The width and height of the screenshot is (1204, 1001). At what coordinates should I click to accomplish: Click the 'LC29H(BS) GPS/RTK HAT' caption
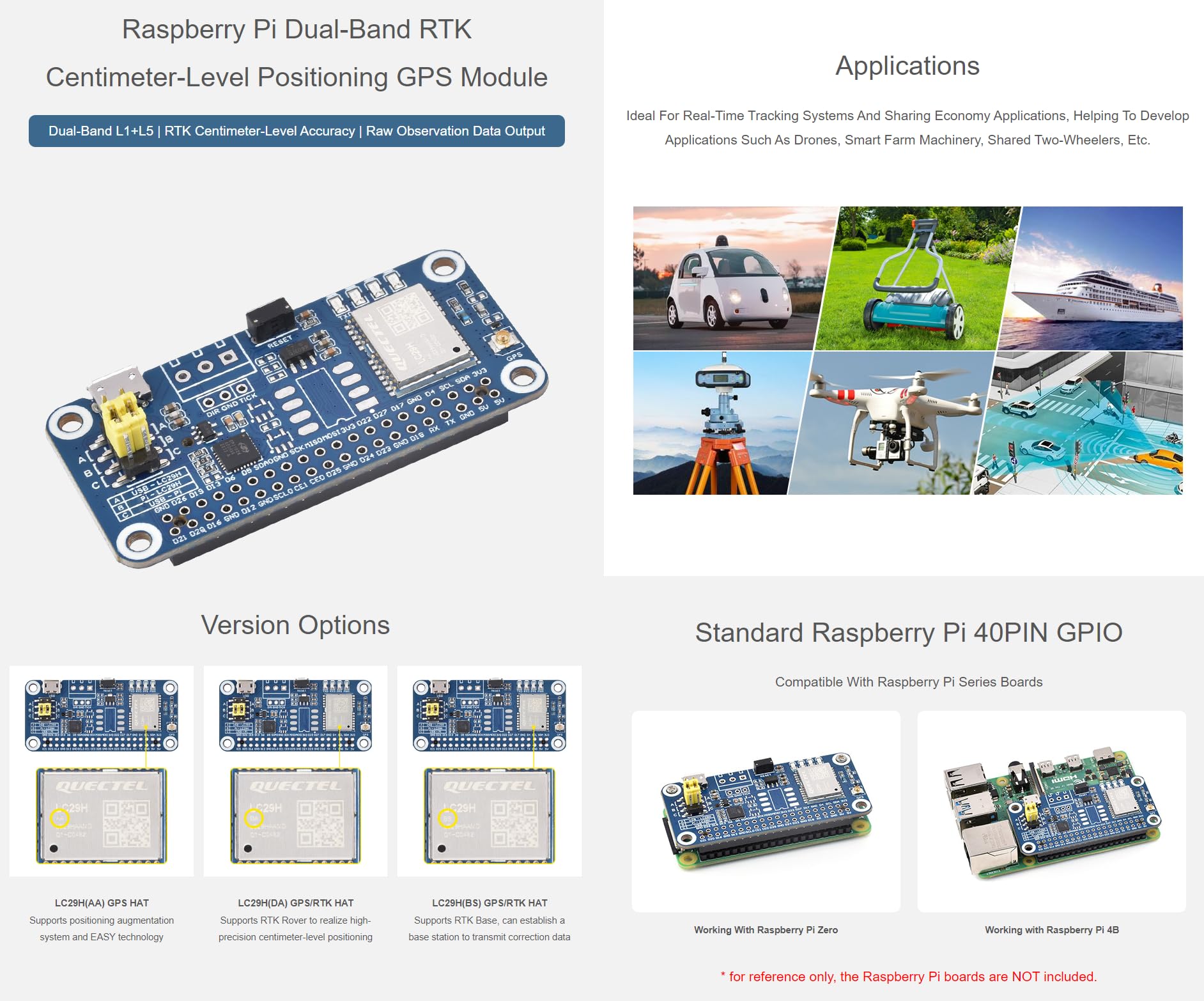(490, 903)
